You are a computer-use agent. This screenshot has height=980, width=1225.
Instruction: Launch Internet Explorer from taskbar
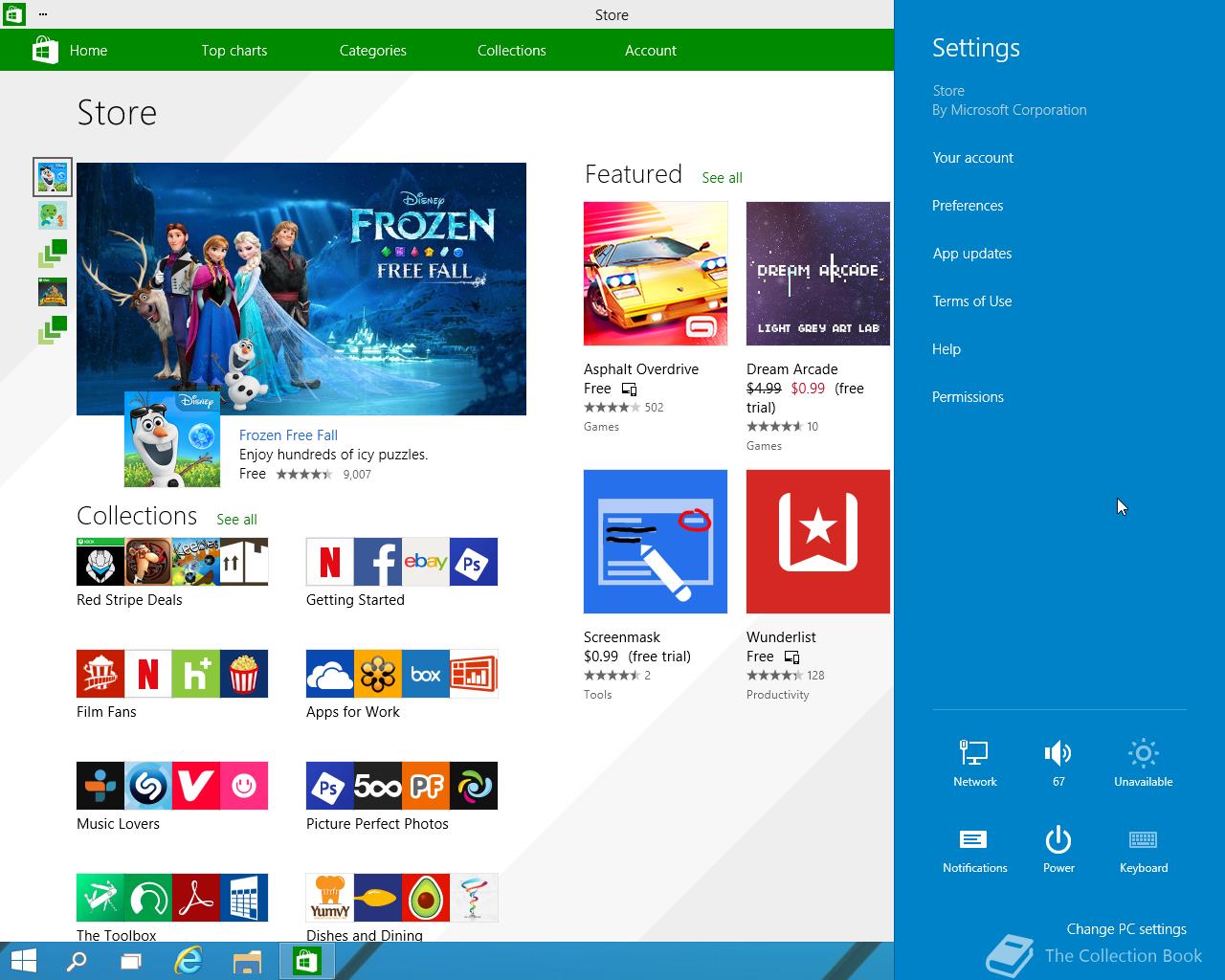(189, 961)
